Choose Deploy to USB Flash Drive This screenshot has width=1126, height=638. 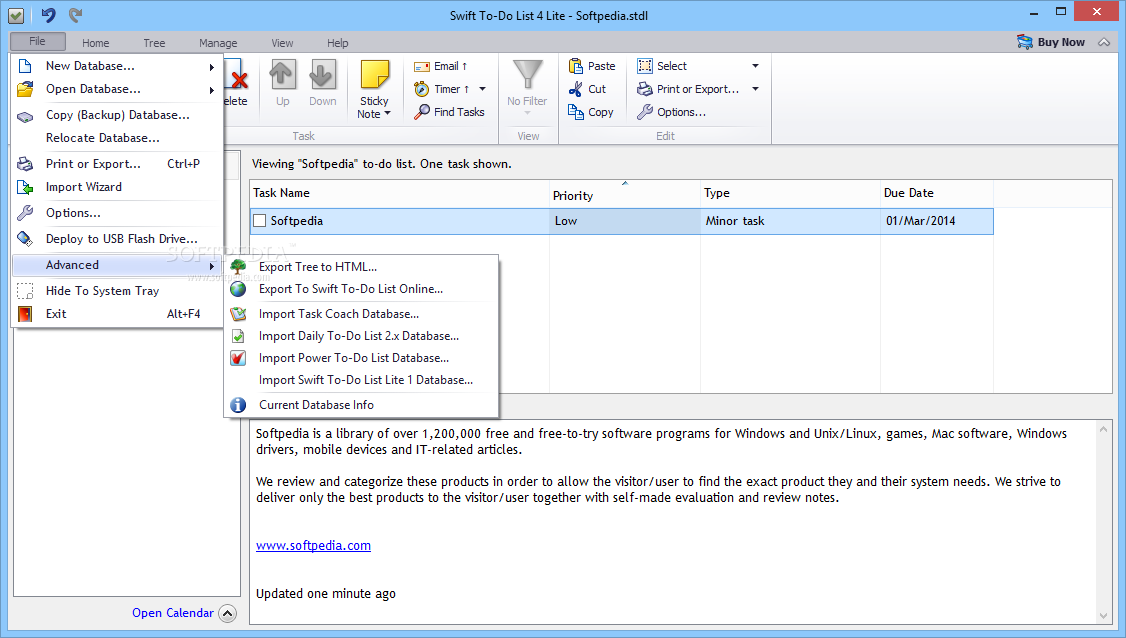tap(118, 239)
